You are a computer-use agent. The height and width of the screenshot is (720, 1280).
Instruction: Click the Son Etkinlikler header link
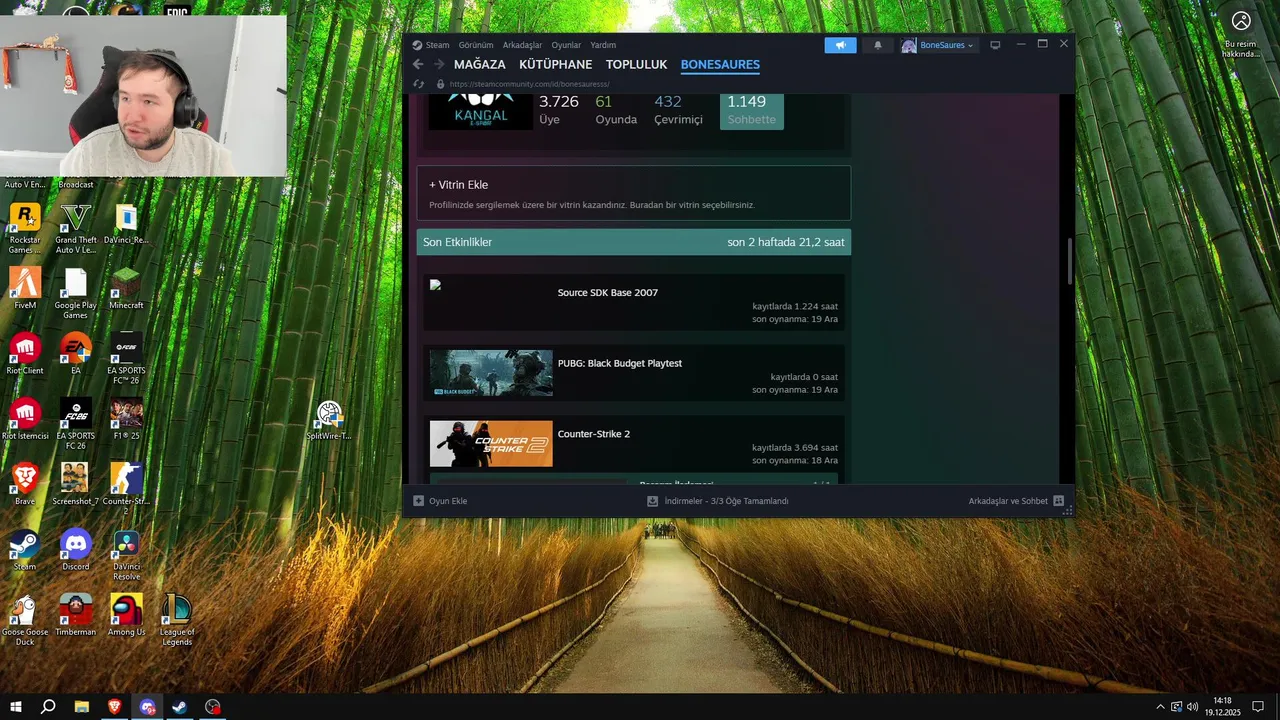pyautogui.click(x=457, y=242)
